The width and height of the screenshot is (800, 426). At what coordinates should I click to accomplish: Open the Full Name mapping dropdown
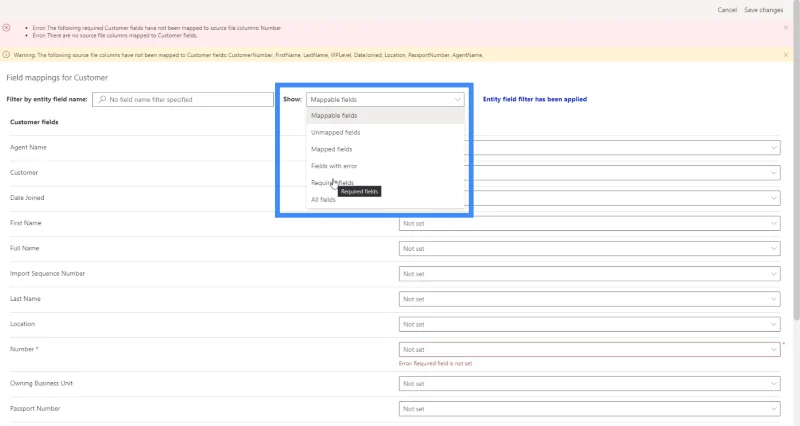pos(589,248)
